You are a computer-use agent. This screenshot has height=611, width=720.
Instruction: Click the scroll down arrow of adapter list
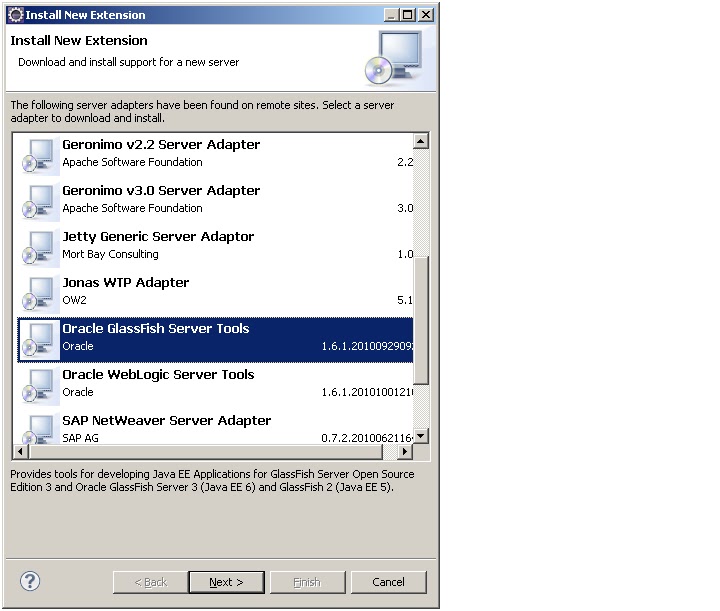421,436
